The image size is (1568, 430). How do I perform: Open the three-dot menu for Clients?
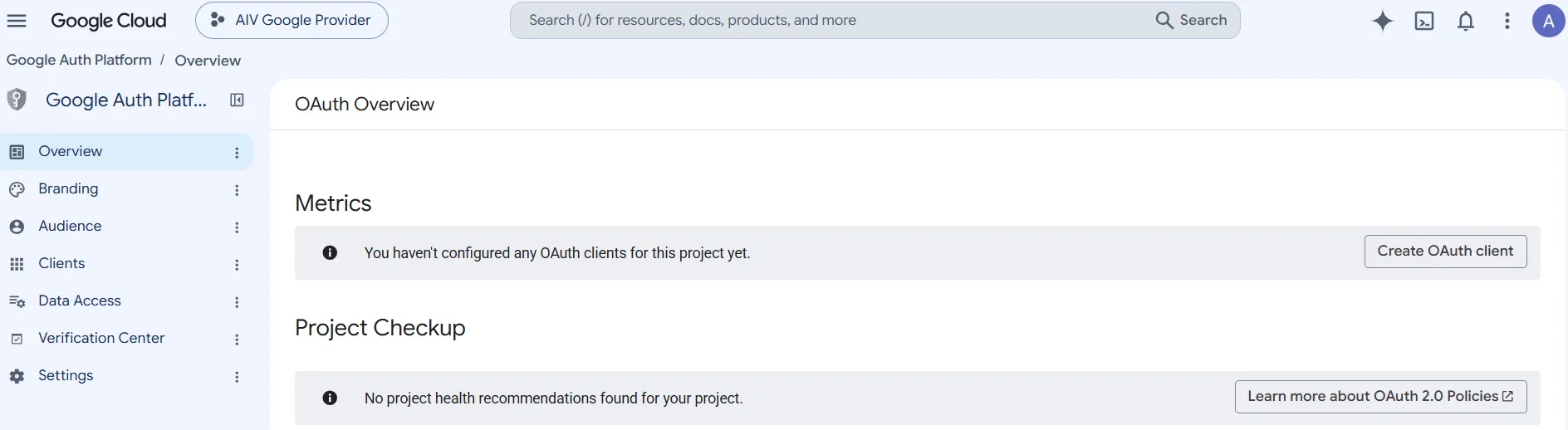coord(237,265)
